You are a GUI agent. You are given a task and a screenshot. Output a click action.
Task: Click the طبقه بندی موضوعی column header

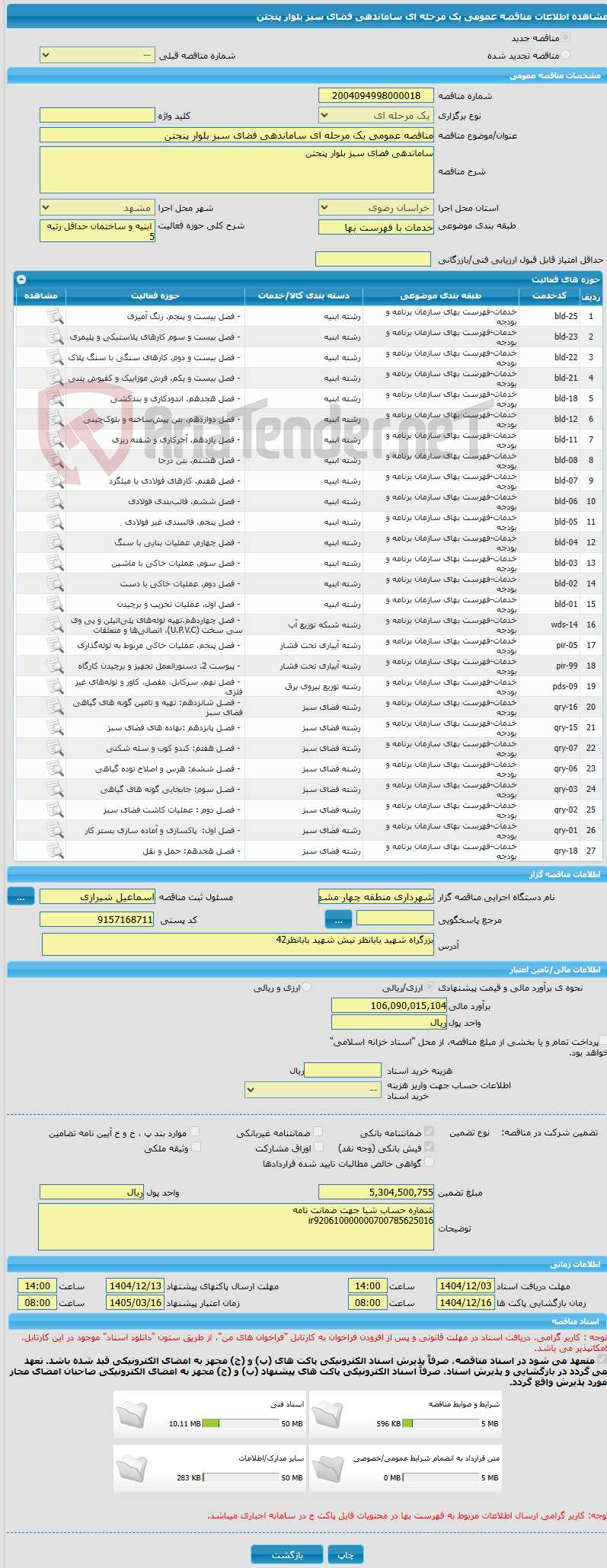440,295
